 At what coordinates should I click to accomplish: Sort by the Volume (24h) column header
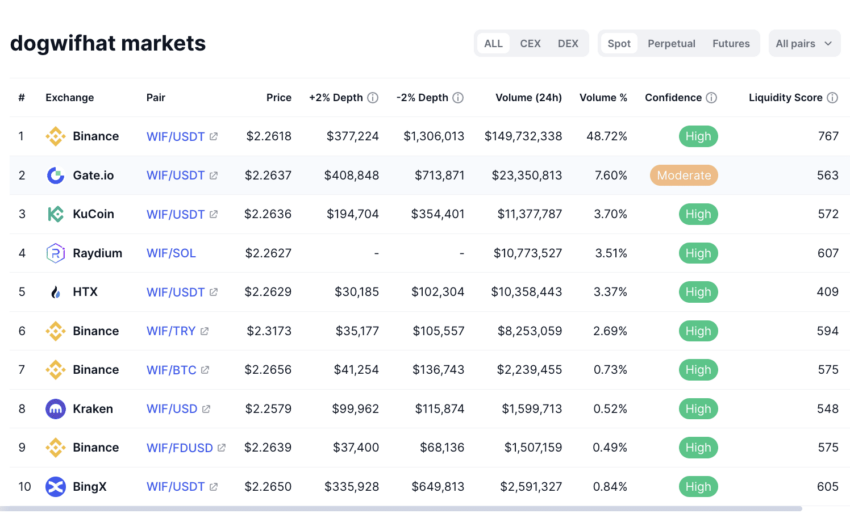[x=528, y=98]
